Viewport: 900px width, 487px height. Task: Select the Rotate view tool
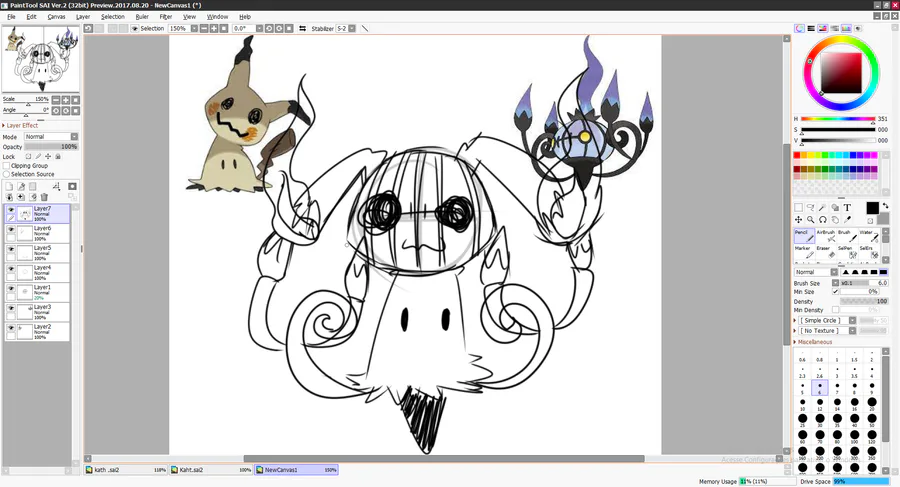coord(823,219)
